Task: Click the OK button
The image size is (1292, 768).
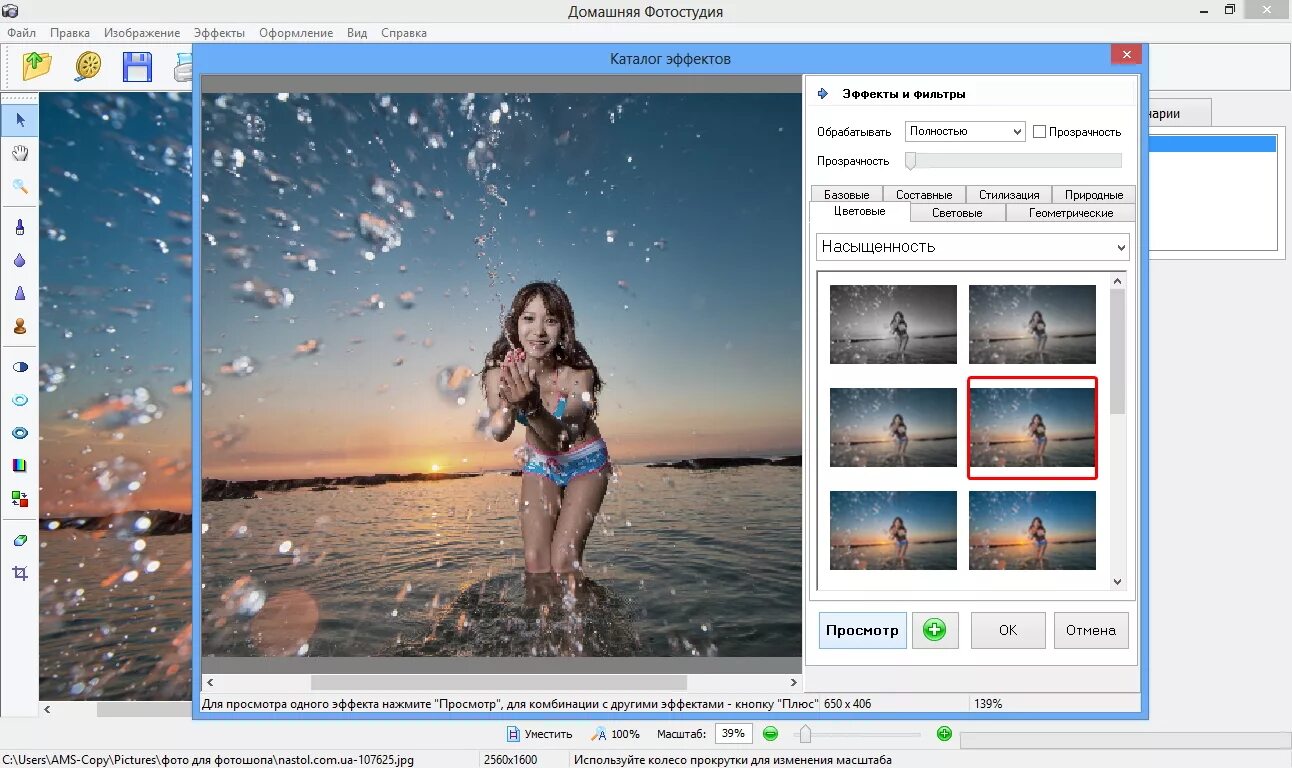Action: tap(1008, 630)
